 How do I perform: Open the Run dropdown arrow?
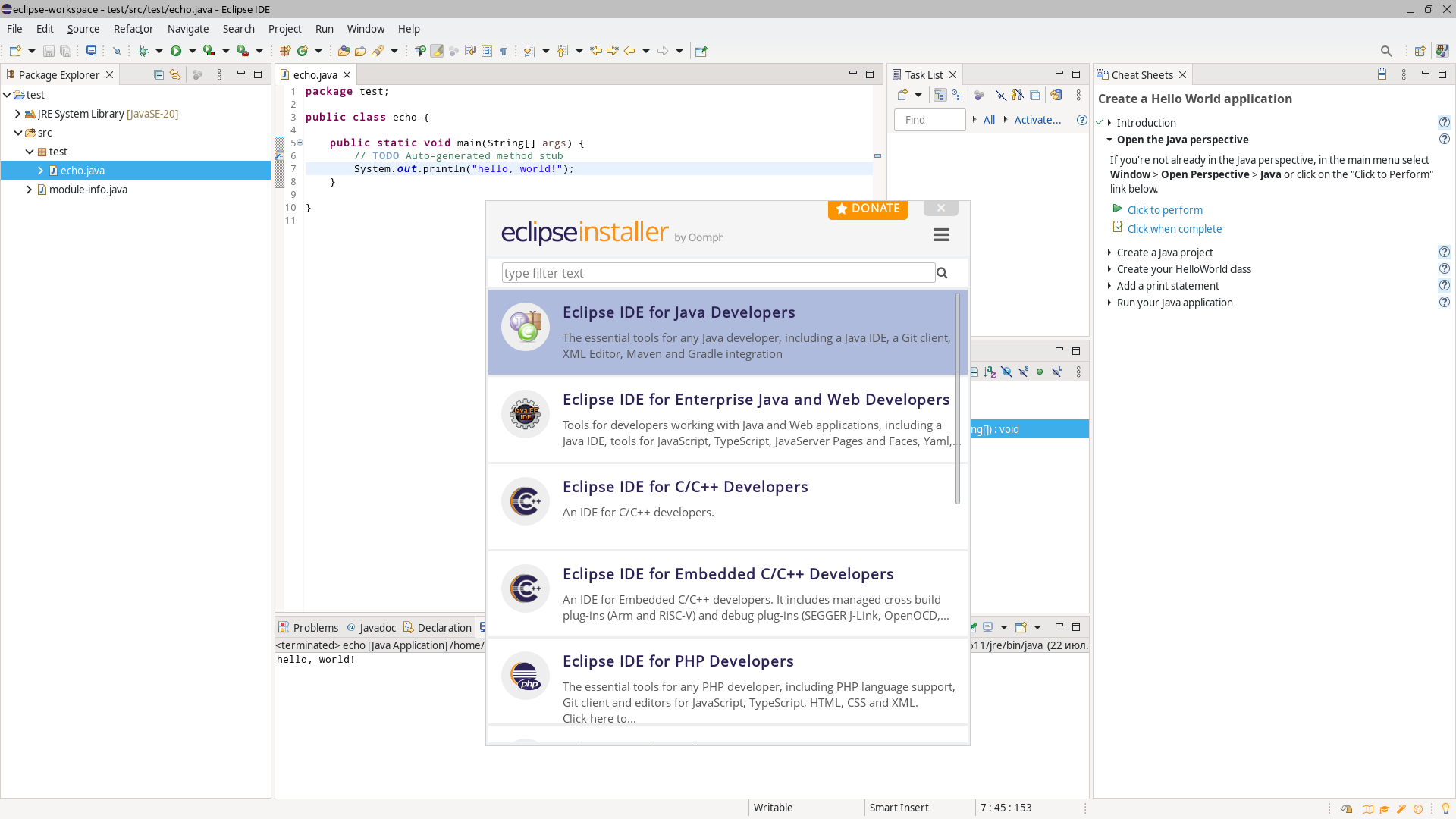pos(193,51)
